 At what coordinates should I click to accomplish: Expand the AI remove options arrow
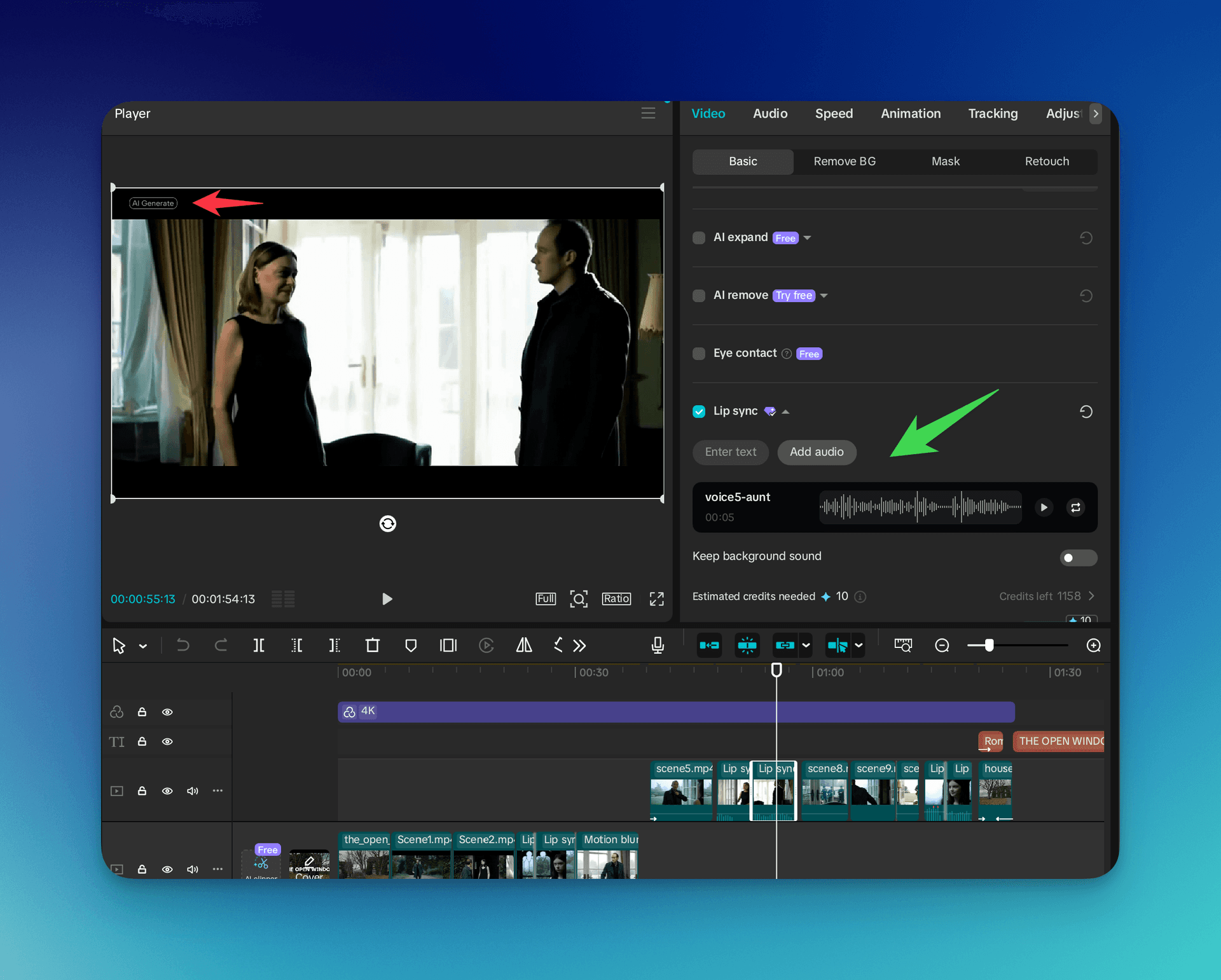coord(824,296)
